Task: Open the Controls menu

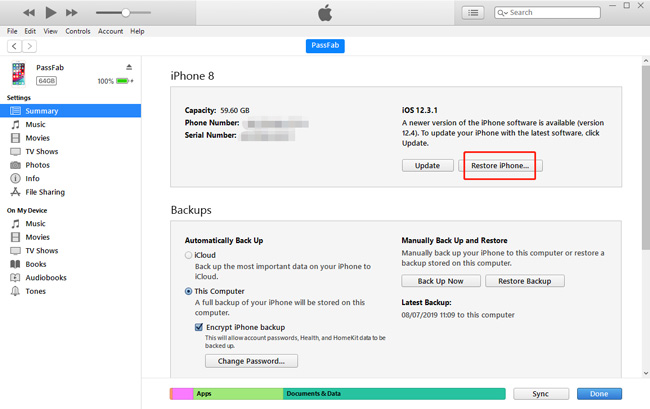Action: click(78, 31)
